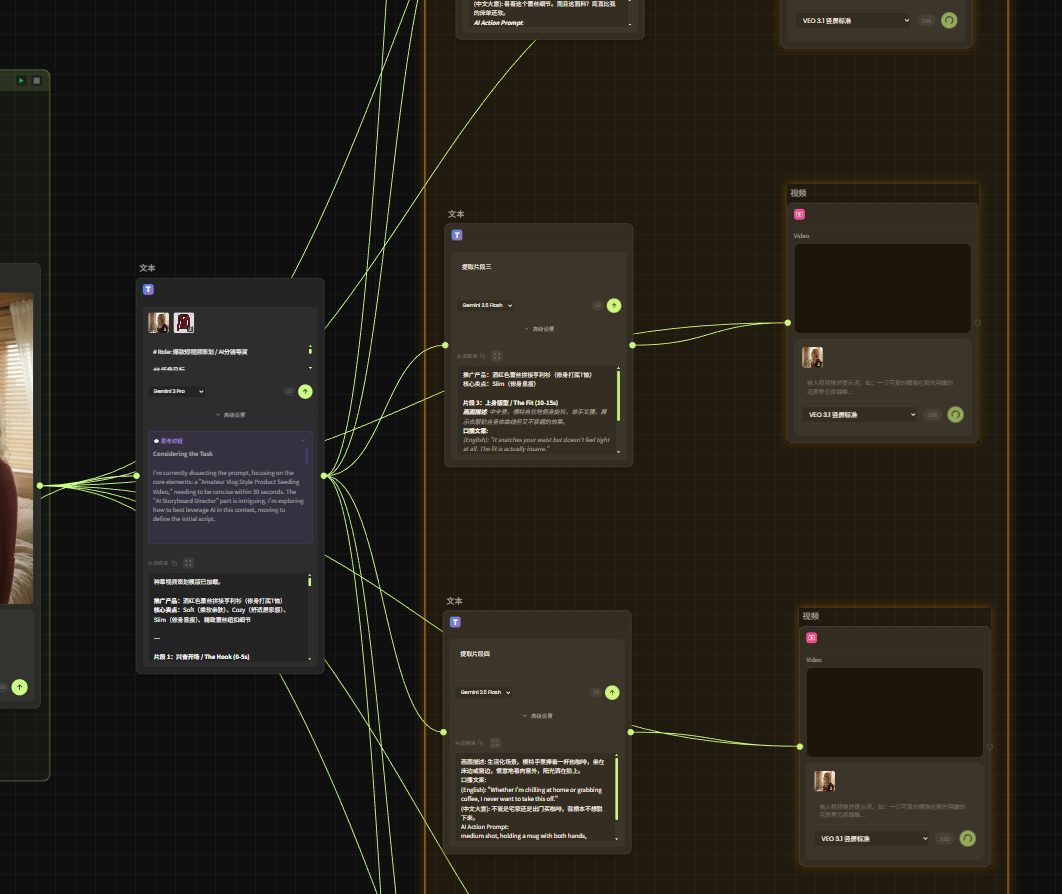This screenshot has width=1062, height=894.
Task: Click the output connector port of the upper video node
Action: [x=977, y=323]
